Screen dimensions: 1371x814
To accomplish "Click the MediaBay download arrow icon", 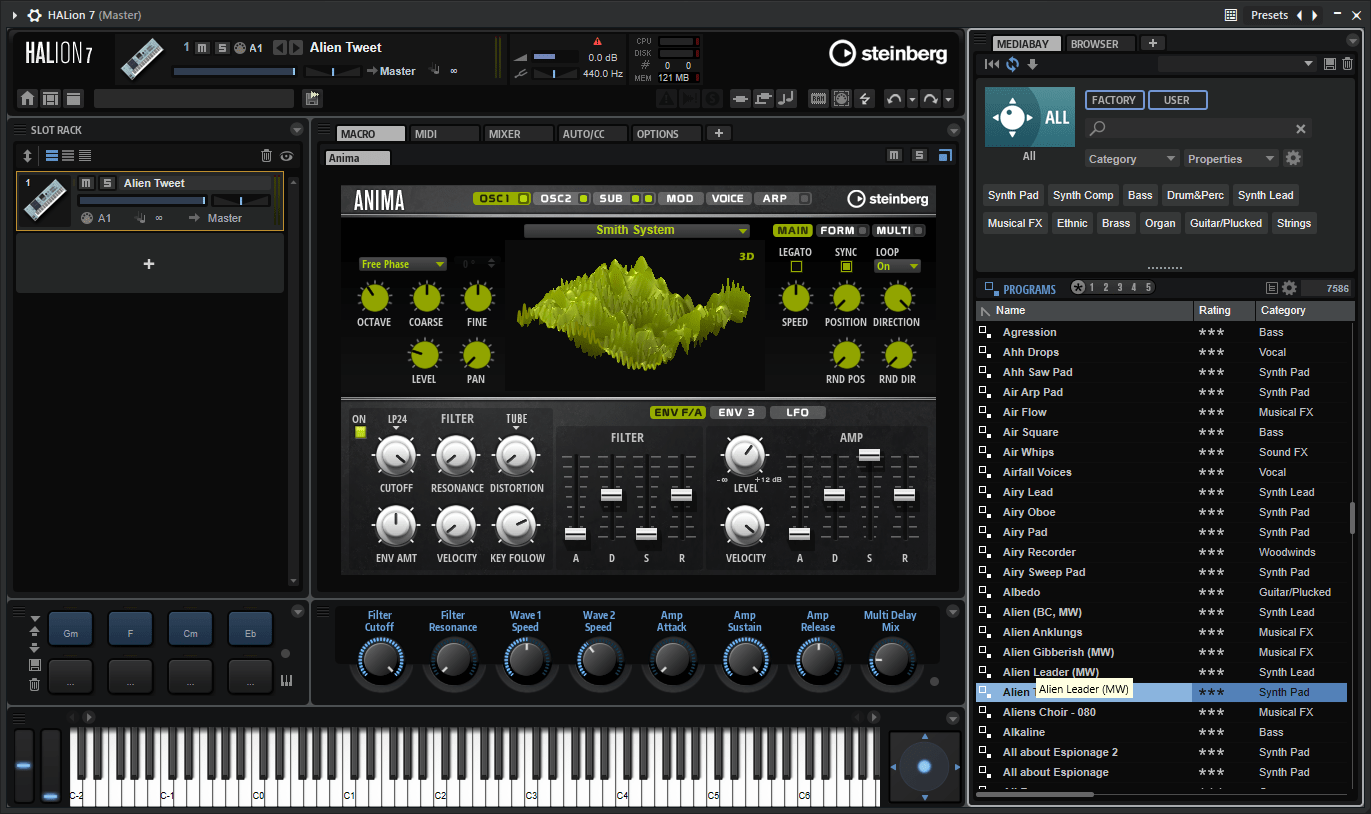I will 1032,64.
